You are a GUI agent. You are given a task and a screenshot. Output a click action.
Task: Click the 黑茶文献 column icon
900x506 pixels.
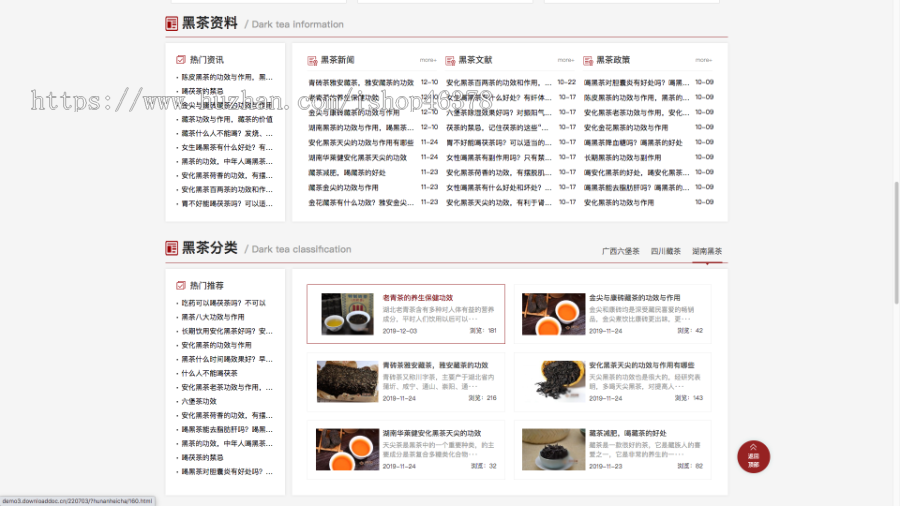[450, 60]
